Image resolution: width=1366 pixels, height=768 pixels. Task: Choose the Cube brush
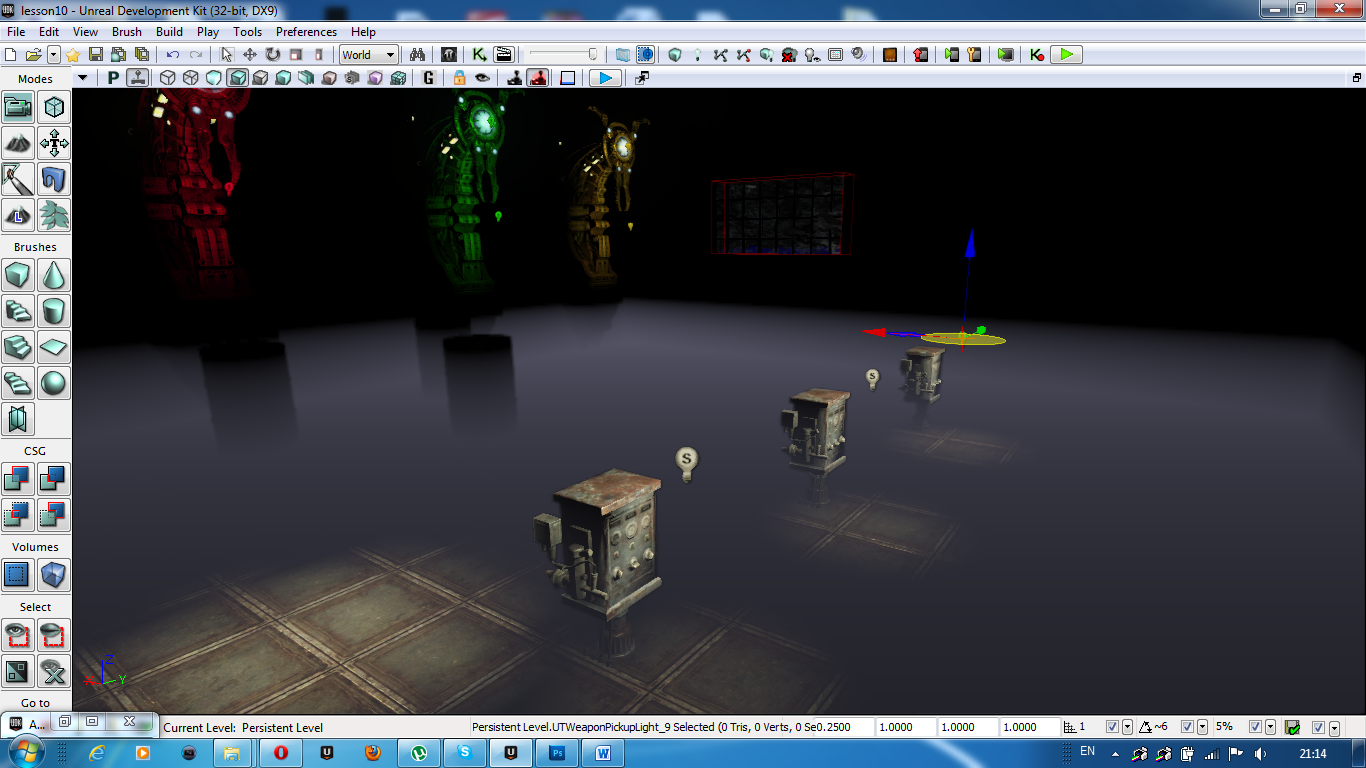(19, 275)
